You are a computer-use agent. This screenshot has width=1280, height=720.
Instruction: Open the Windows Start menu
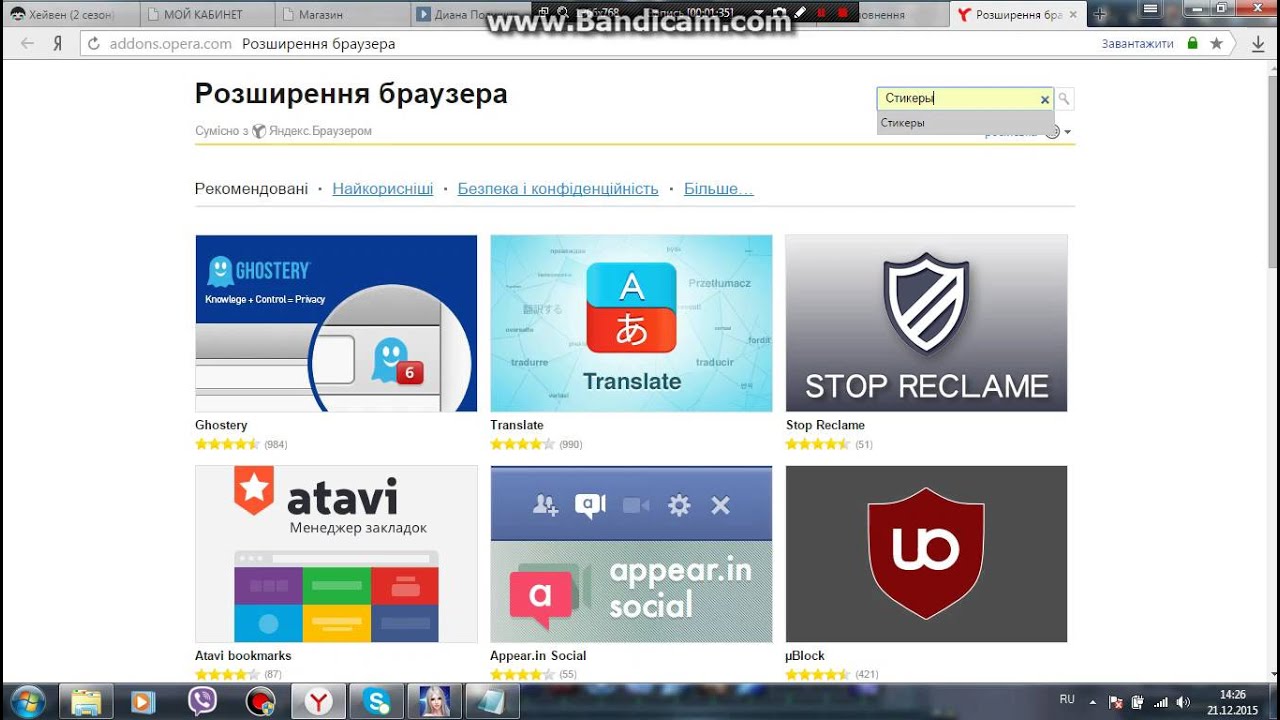[x=27, y=701]
